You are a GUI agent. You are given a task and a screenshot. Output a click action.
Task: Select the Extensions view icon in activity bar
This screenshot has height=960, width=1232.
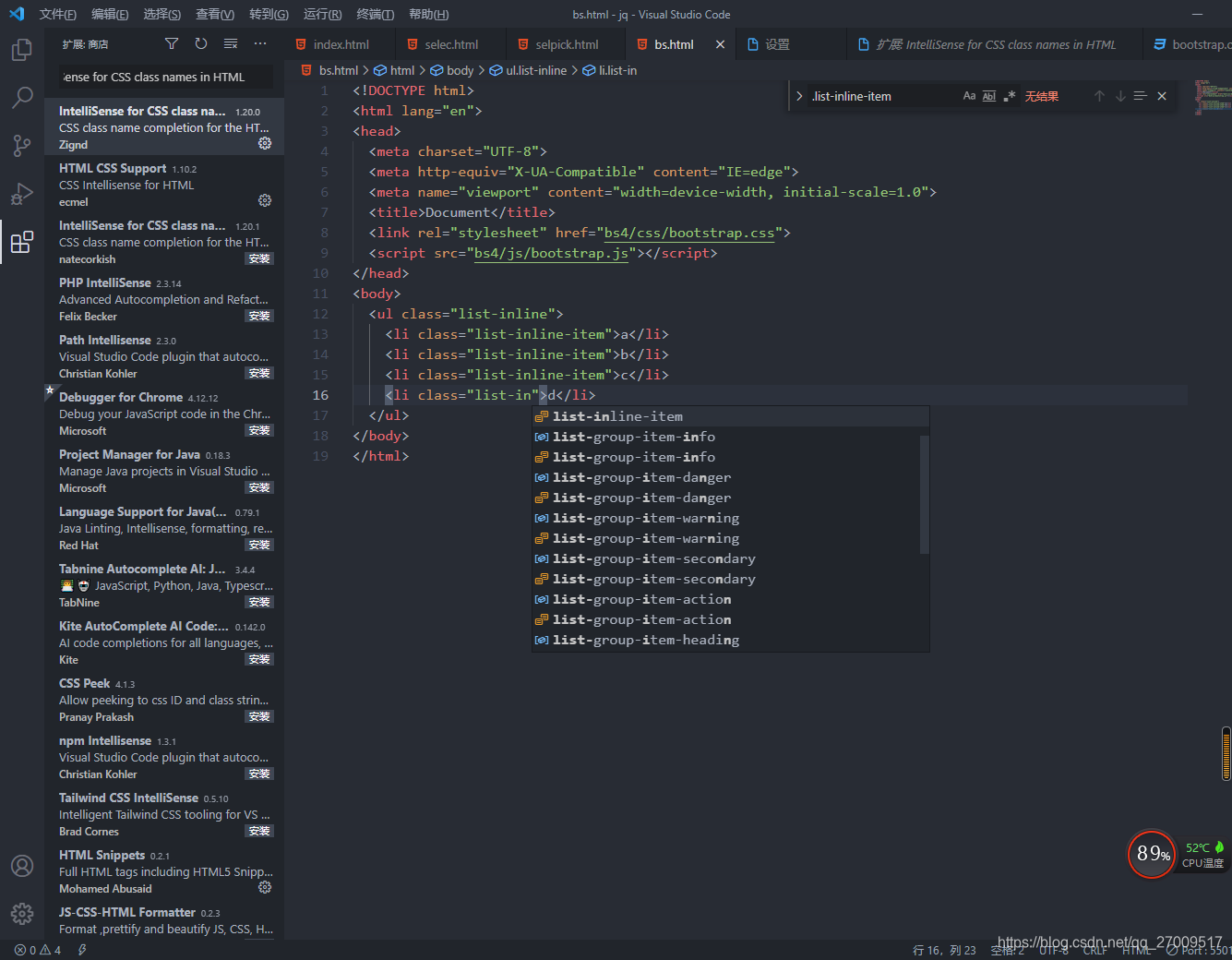pyautogui.click(x=21, y=242)
